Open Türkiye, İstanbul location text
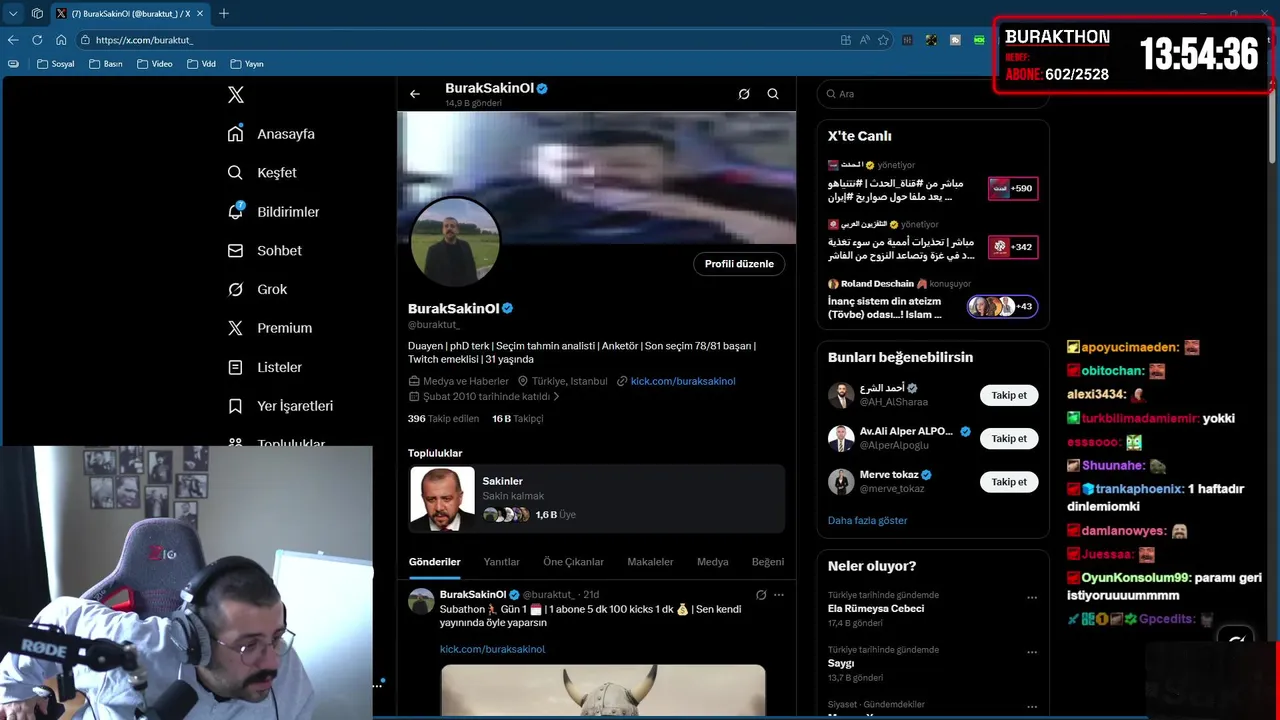The width and height of the screenshot is (1280, 720). coord(570,381)
